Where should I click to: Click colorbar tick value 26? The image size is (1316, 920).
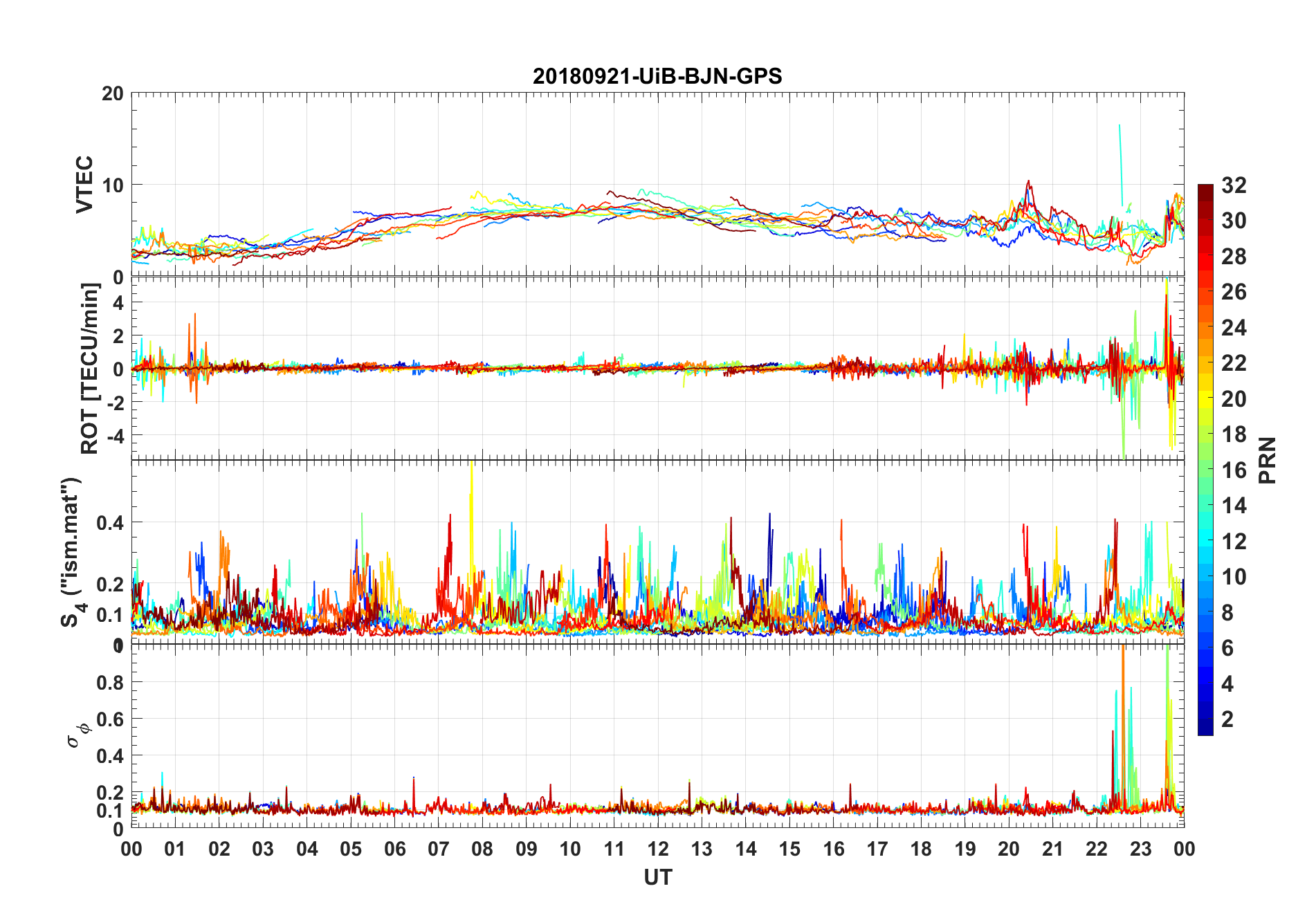1234,292
